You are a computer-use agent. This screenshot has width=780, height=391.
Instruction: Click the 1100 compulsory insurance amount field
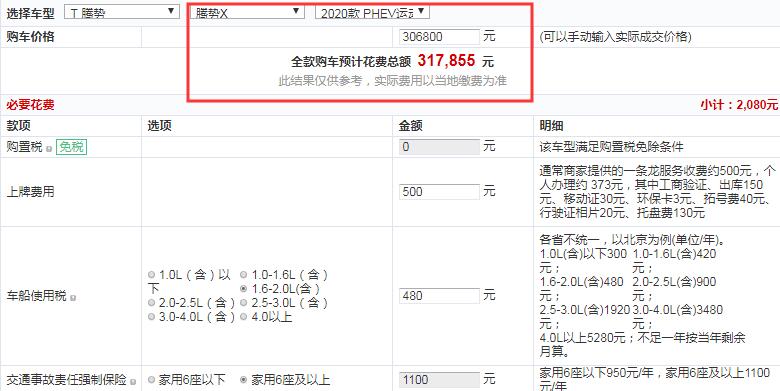[x=440, y=380]
